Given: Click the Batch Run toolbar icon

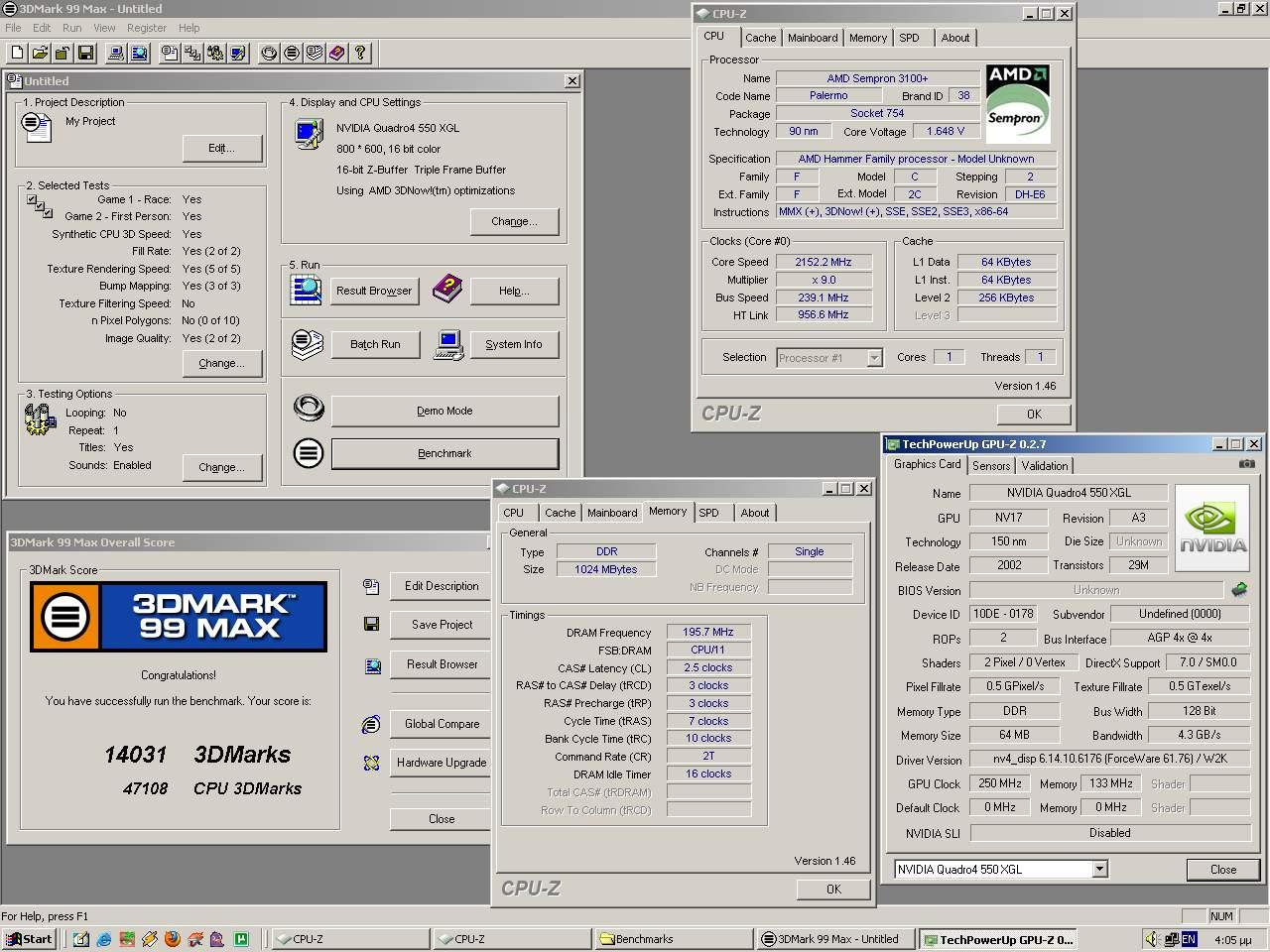Looking at the screenshot, I should coord(315,53).
